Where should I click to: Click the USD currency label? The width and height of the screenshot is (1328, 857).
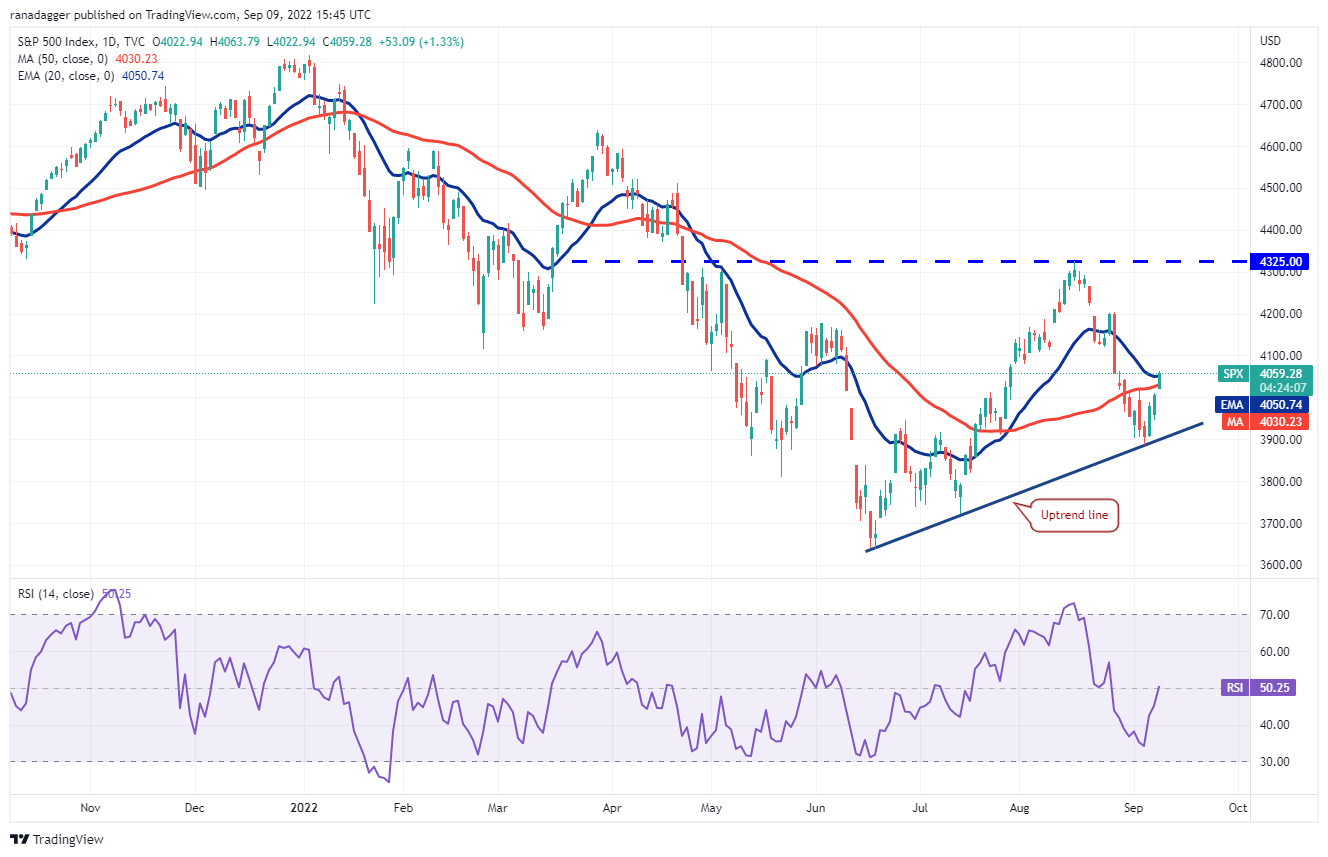click(x=1271, y=41)
